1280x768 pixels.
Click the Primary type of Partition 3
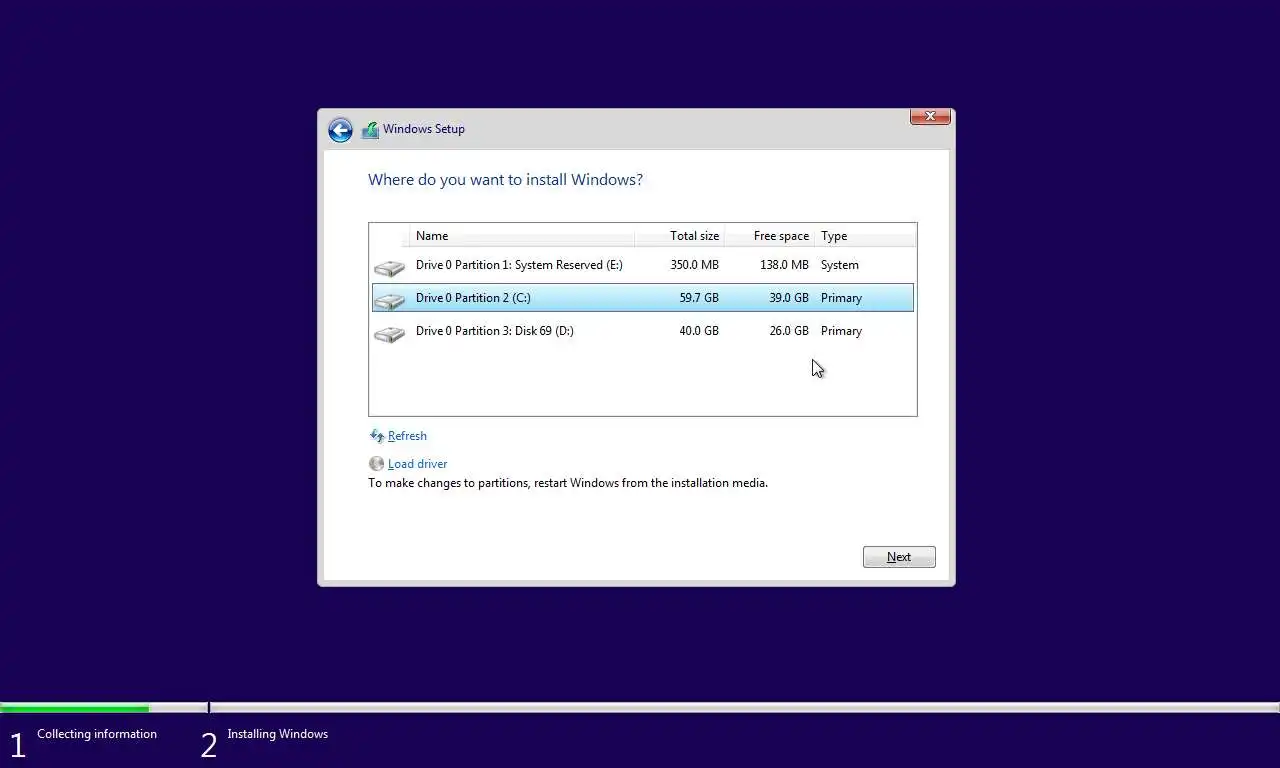pyautogui.click(x=841, y=331)
